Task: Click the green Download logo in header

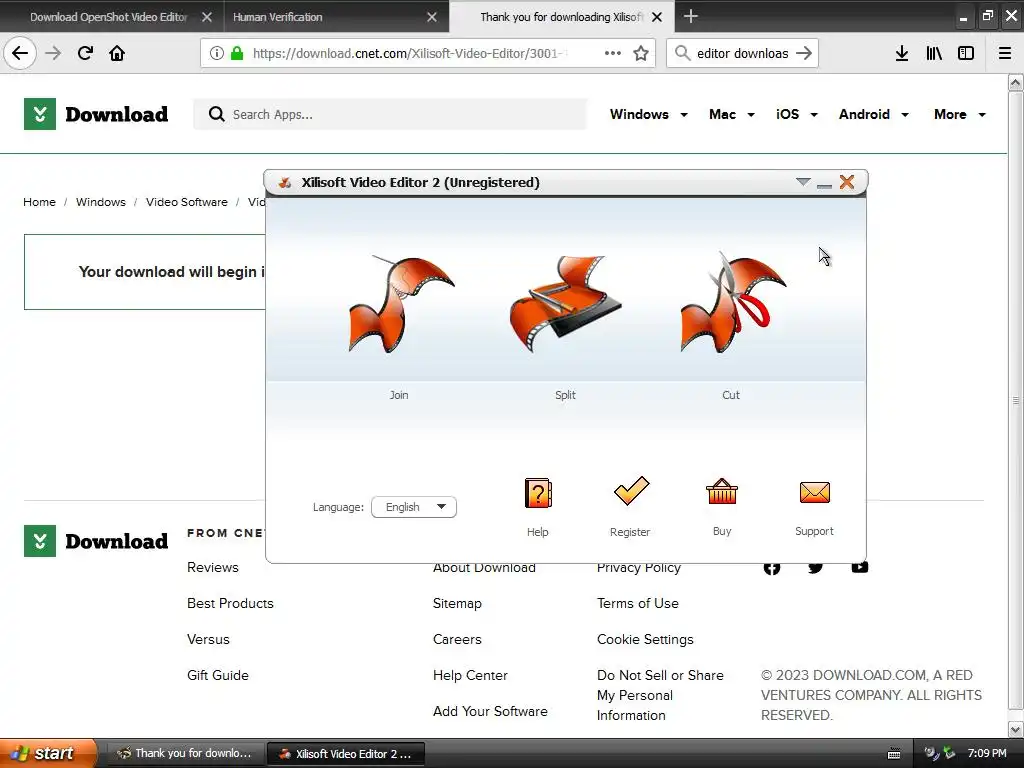Action: pos(96,114)
